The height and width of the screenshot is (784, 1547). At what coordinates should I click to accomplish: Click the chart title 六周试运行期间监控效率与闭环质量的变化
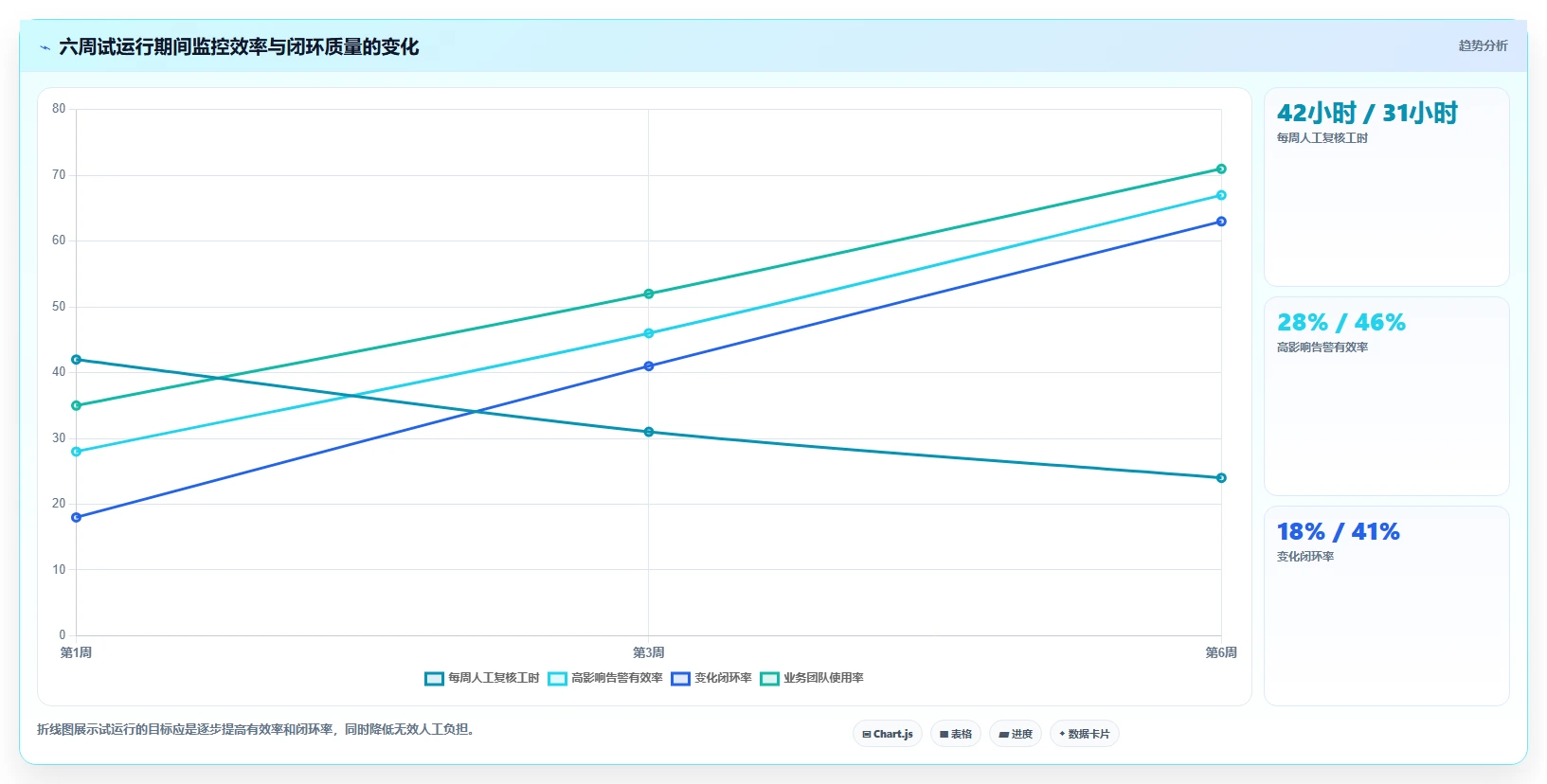239,46
